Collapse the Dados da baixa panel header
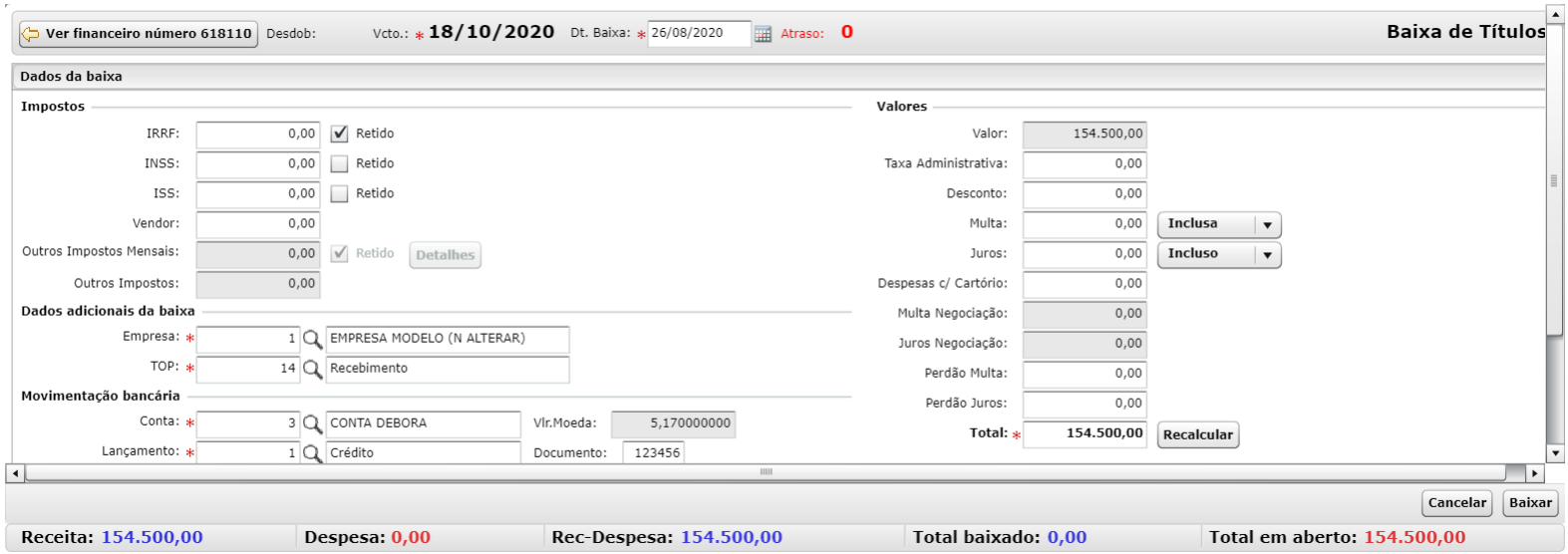This screenshot has height=554, width=1568. click(779, 77)
